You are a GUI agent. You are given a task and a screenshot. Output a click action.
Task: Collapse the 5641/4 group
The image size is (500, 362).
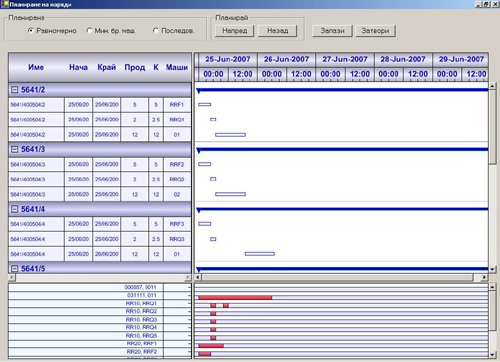[x=14, y=209]
